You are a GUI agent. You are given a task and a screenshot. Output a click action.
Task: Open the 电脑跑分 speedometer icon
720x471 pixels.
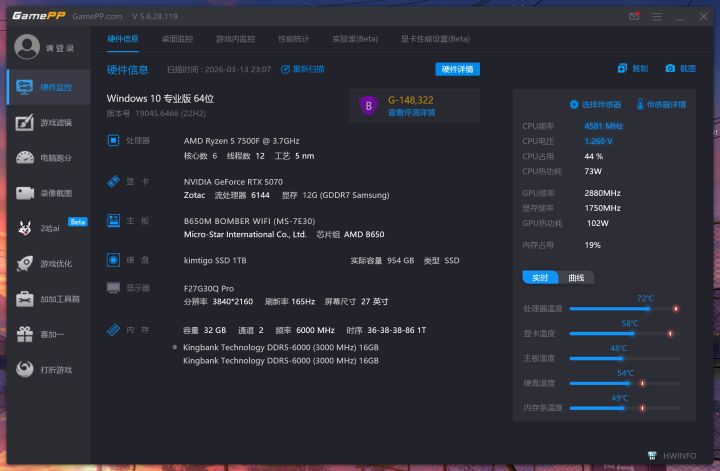tap(25, 157)
